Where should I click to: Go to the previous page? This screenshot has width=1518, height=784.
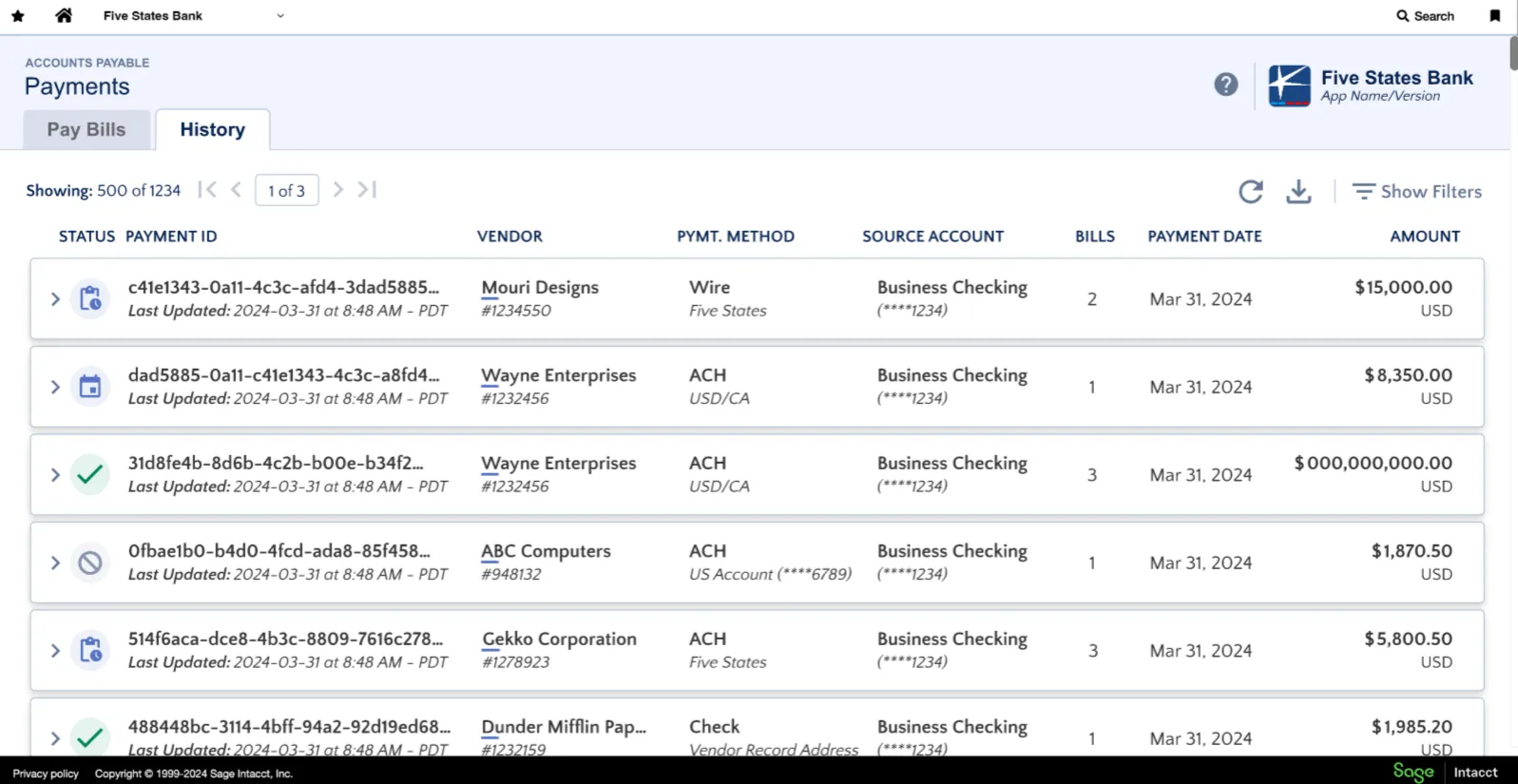(237, 190)
